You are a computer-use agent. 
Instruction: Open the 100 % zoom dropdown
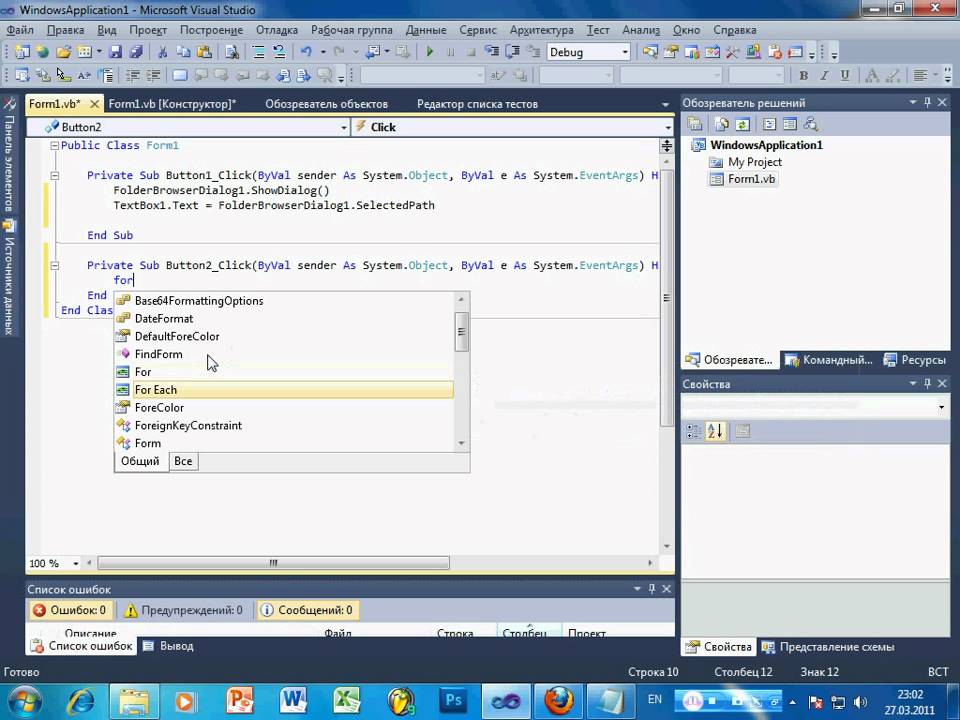[x=76, y=563]
